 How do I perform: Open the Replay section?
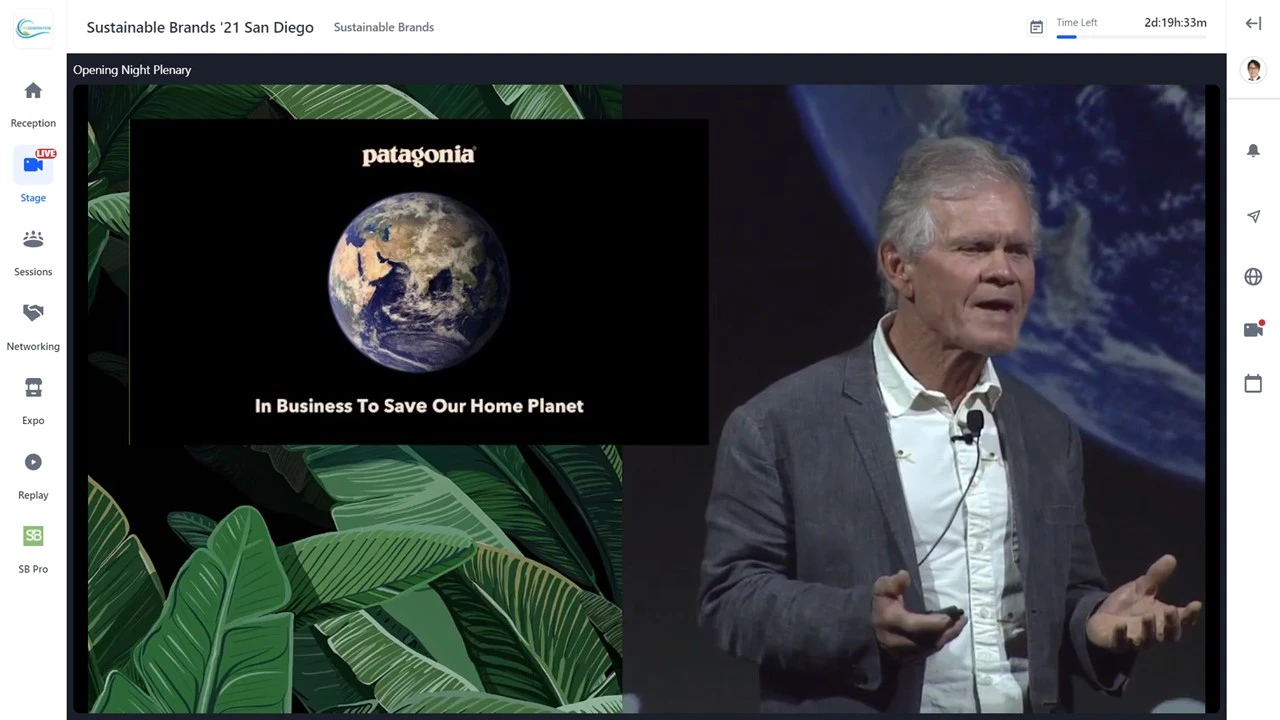(33, 475)
